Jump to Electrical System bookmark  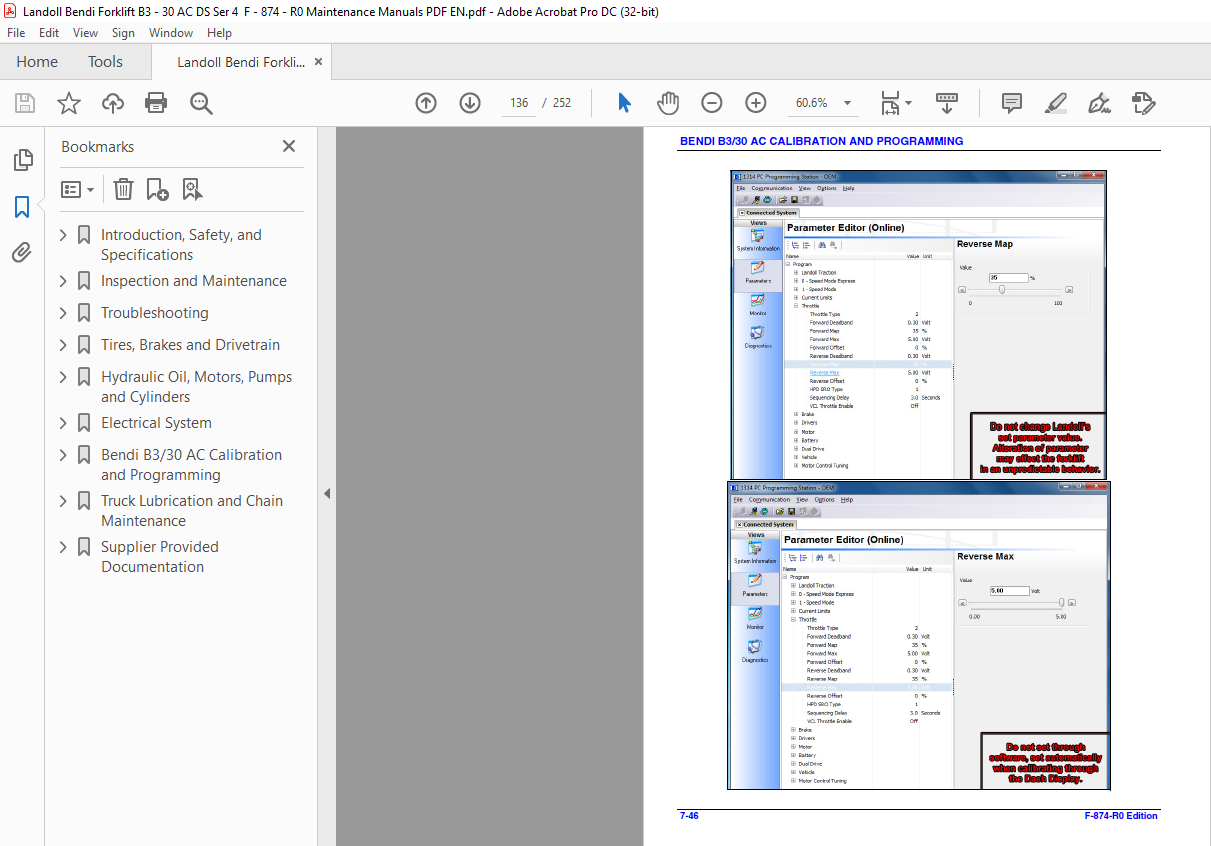coord(156,423)
